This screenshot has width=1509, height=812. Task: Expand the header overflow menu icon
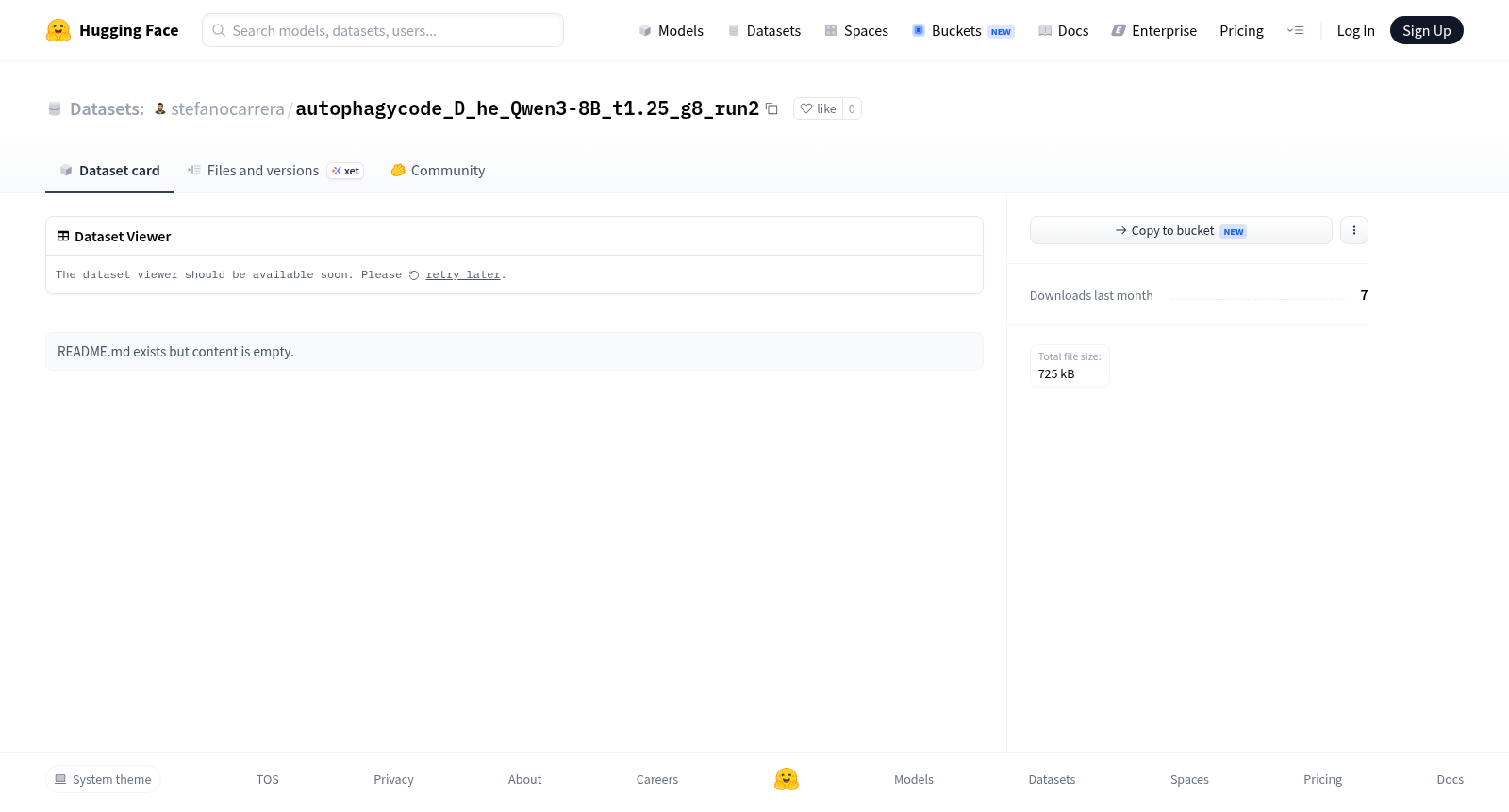(1296, 30)
